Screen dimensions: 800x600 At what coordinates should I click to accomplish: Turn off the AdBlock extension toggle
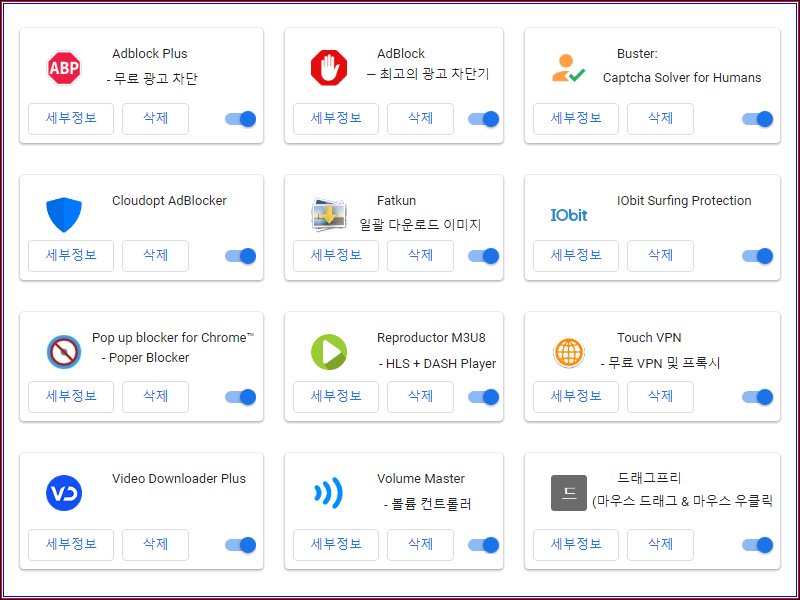coord(484,119)
